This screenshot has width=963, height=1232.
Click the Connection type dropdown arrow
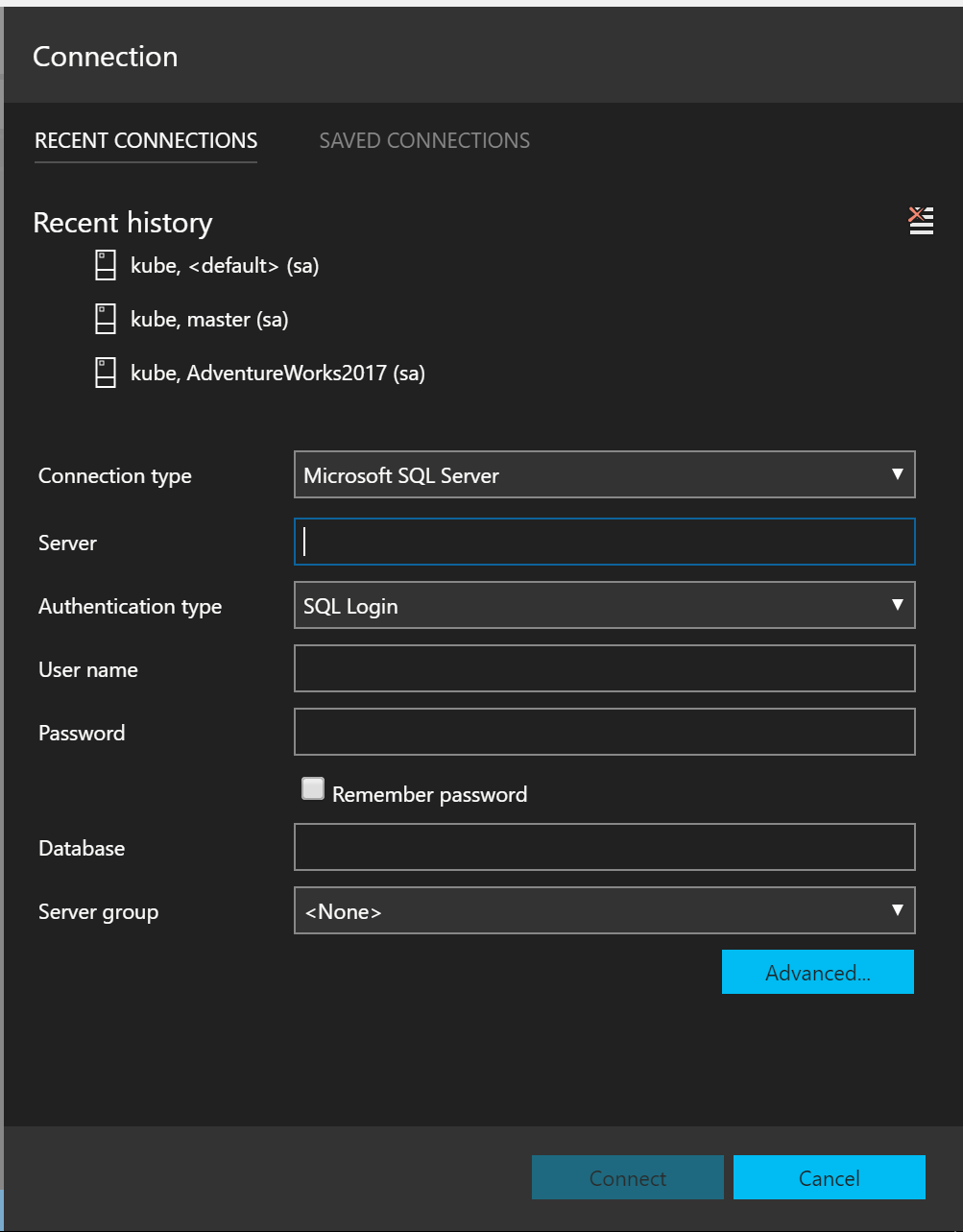tap(897, 474)
